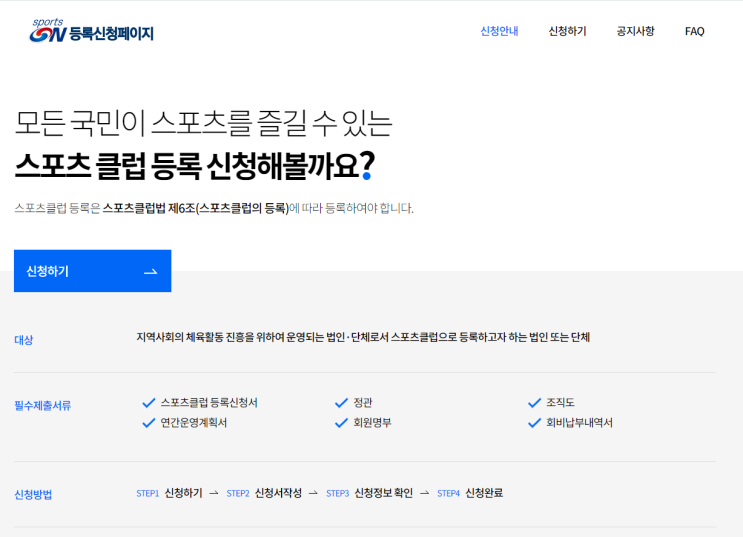
Task: Select the text 회비납부내역서
Action: 579,423
